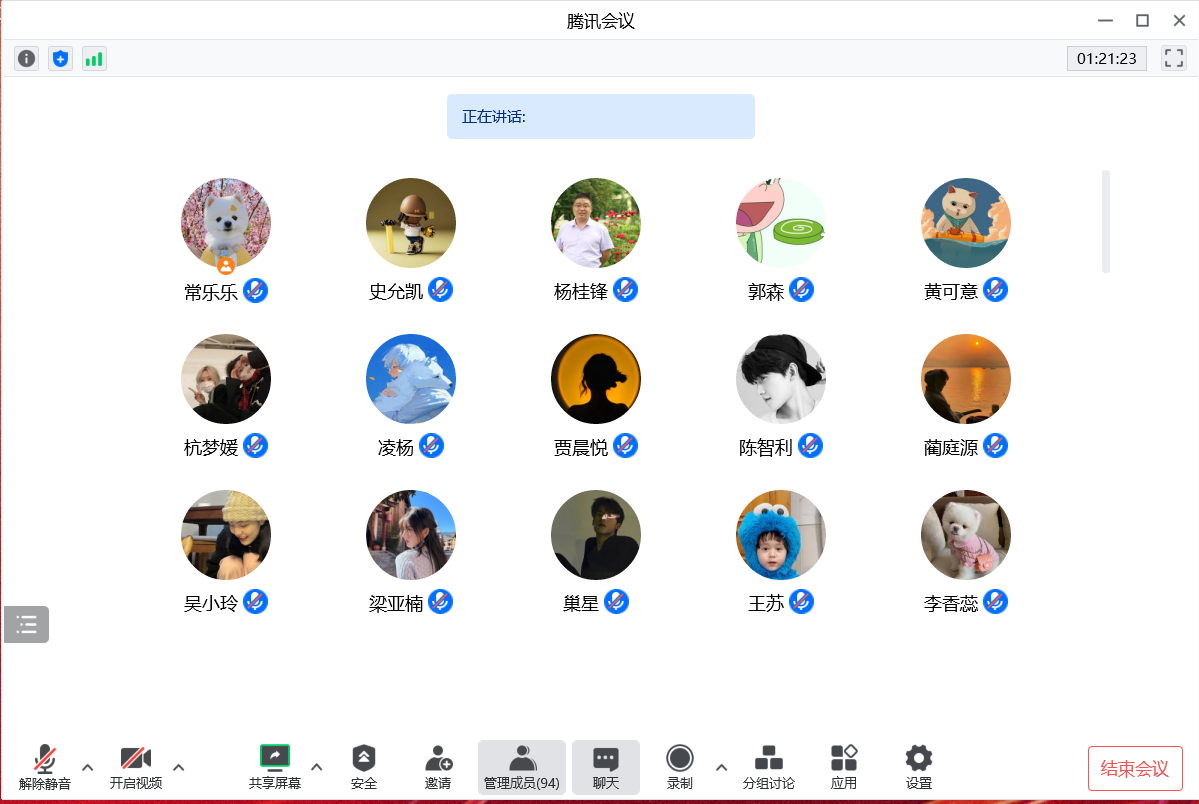This screenshot has width=1199, height=804.
Task: Open the Chat (聊天) panel
Action: 606,767
